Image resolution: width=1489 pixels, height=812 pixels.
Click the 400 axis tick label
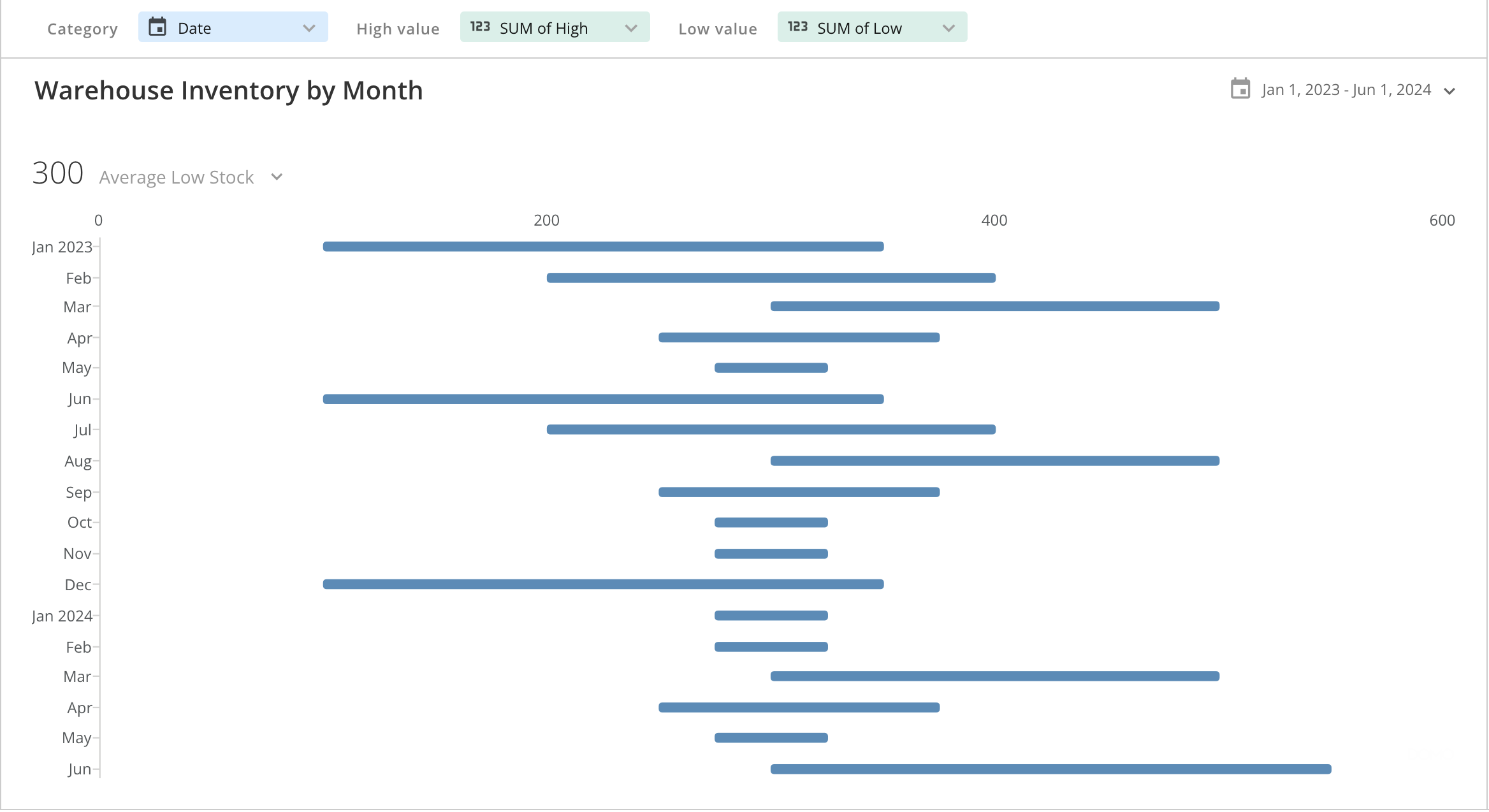(x=994, y=221)
